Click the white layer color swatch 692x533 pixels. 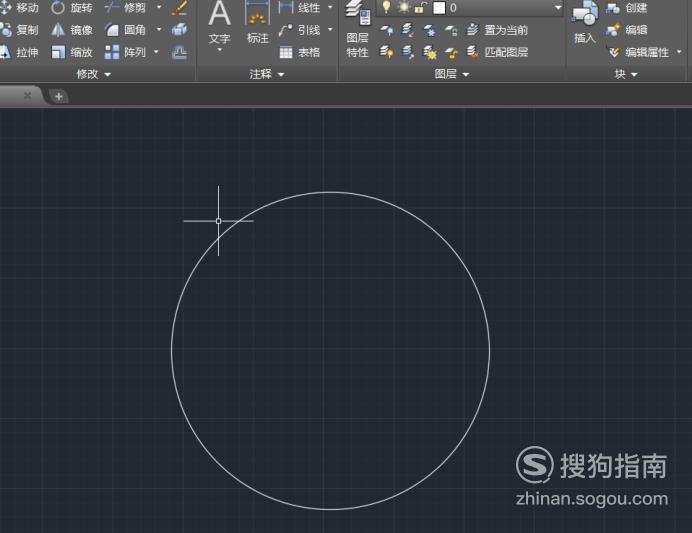pos(439,8)
